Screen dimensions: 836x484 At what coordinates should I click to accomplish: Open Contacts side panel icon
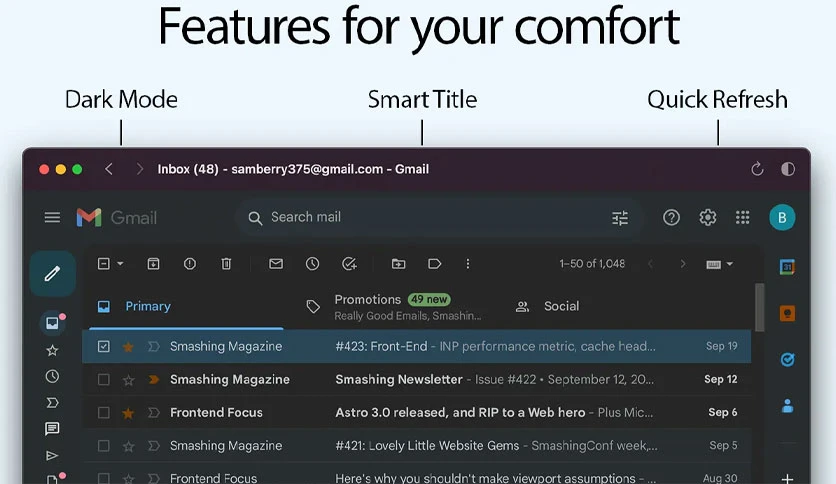[787, 406]
